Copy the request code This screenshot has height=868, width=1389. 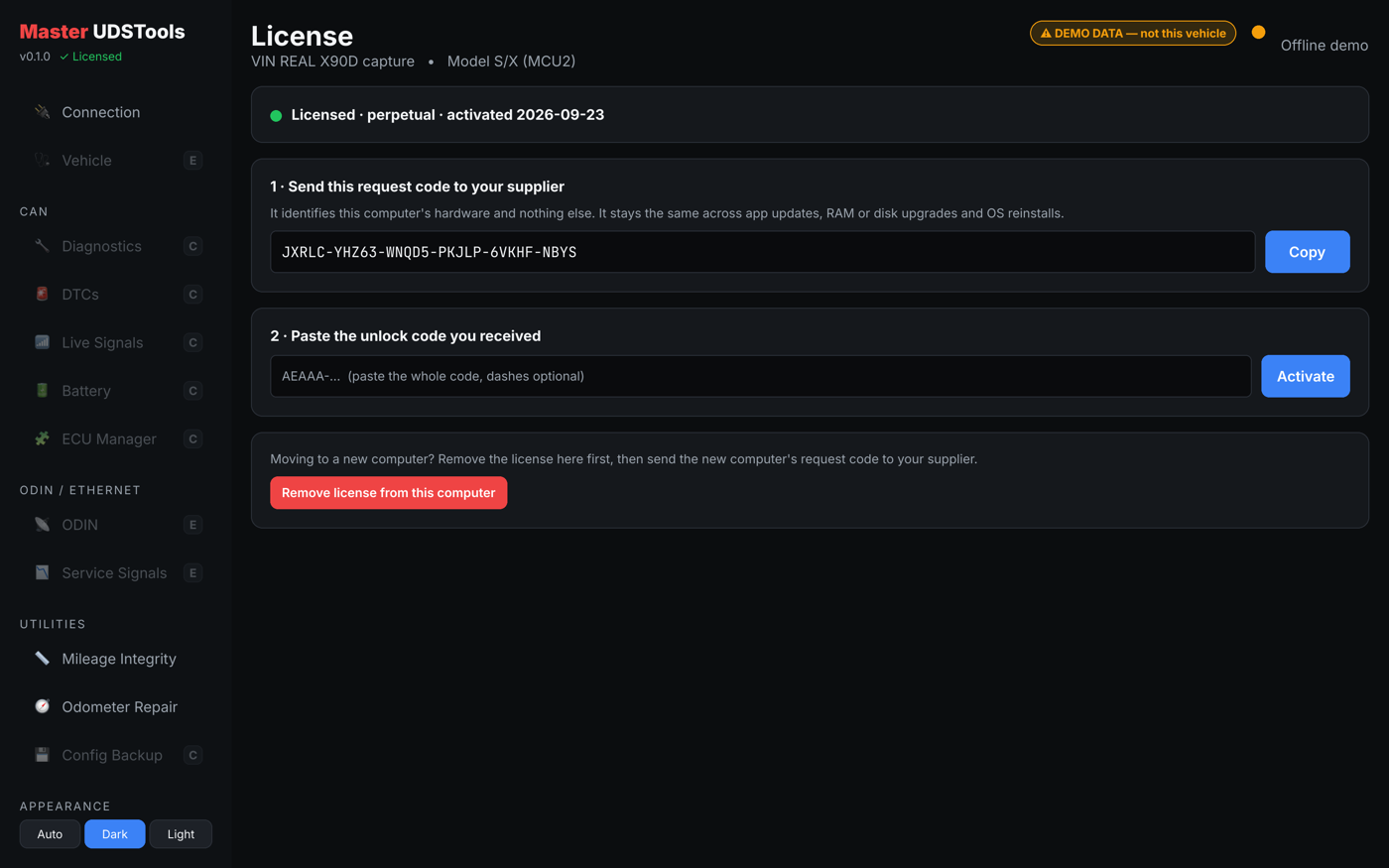point(1307,252)
